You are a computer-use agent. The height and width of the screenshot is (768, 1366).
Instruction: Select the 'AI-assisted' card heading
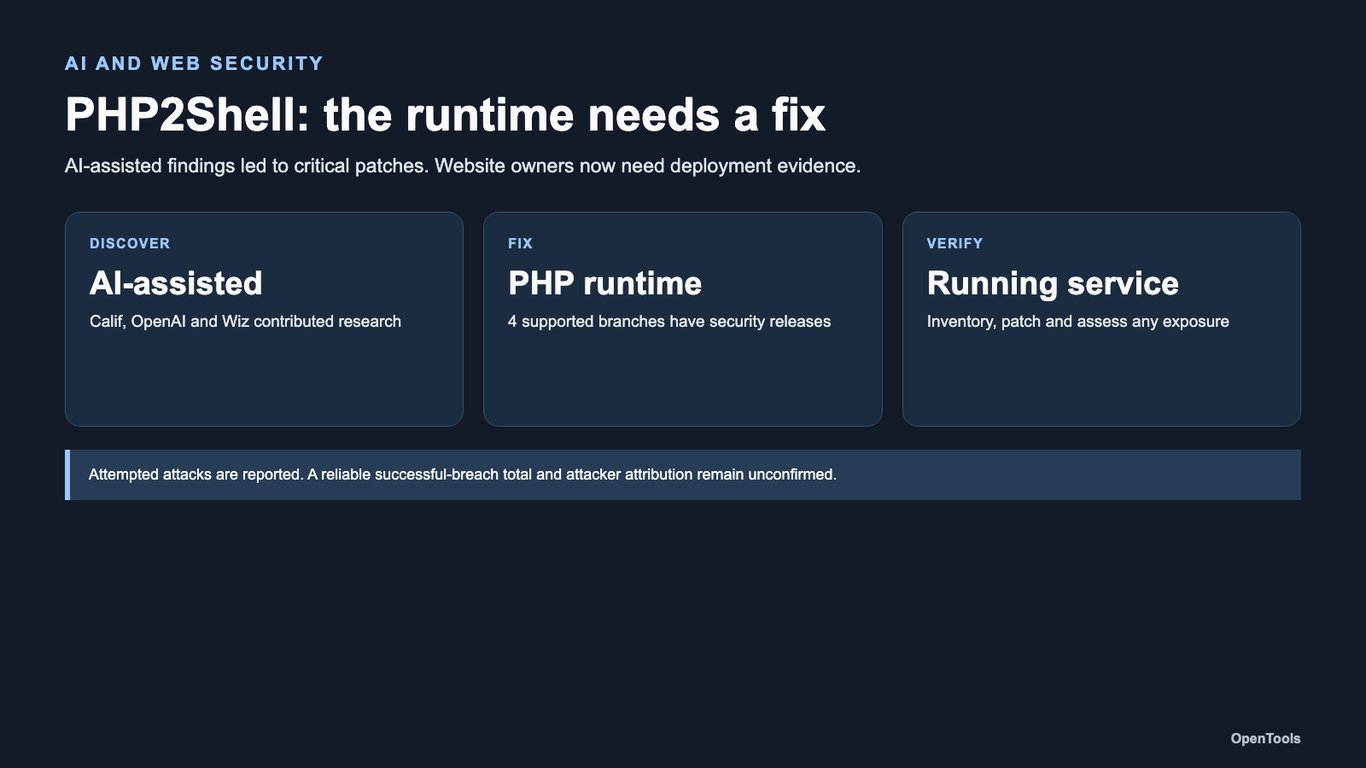176,283
